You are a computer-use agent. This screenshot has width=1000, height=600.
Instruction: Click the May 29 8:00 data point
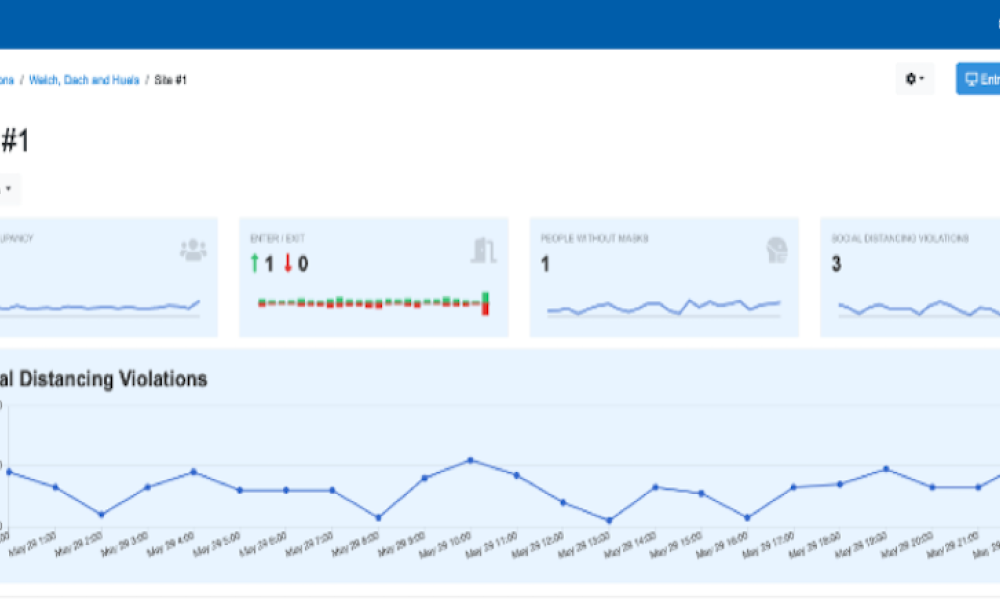(x=378, y=518)
